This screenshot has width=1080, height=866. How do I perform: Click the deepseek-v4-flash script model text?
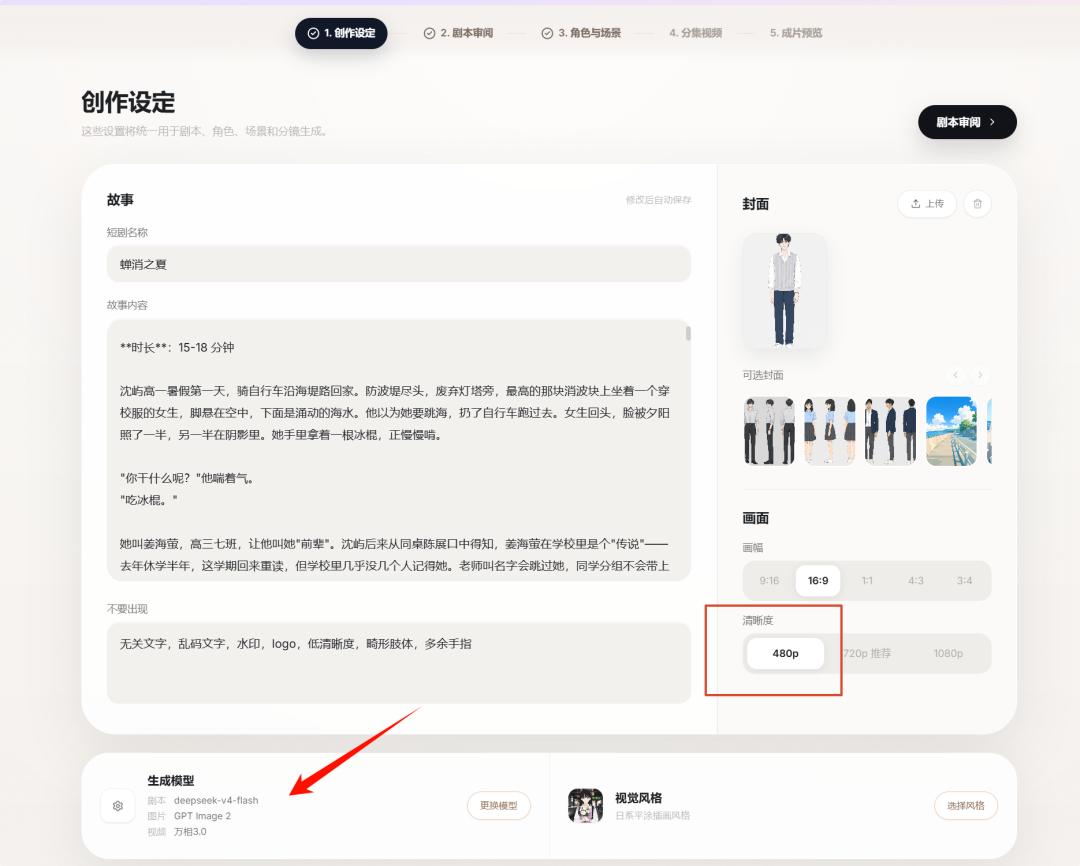(x=216, y=800)
